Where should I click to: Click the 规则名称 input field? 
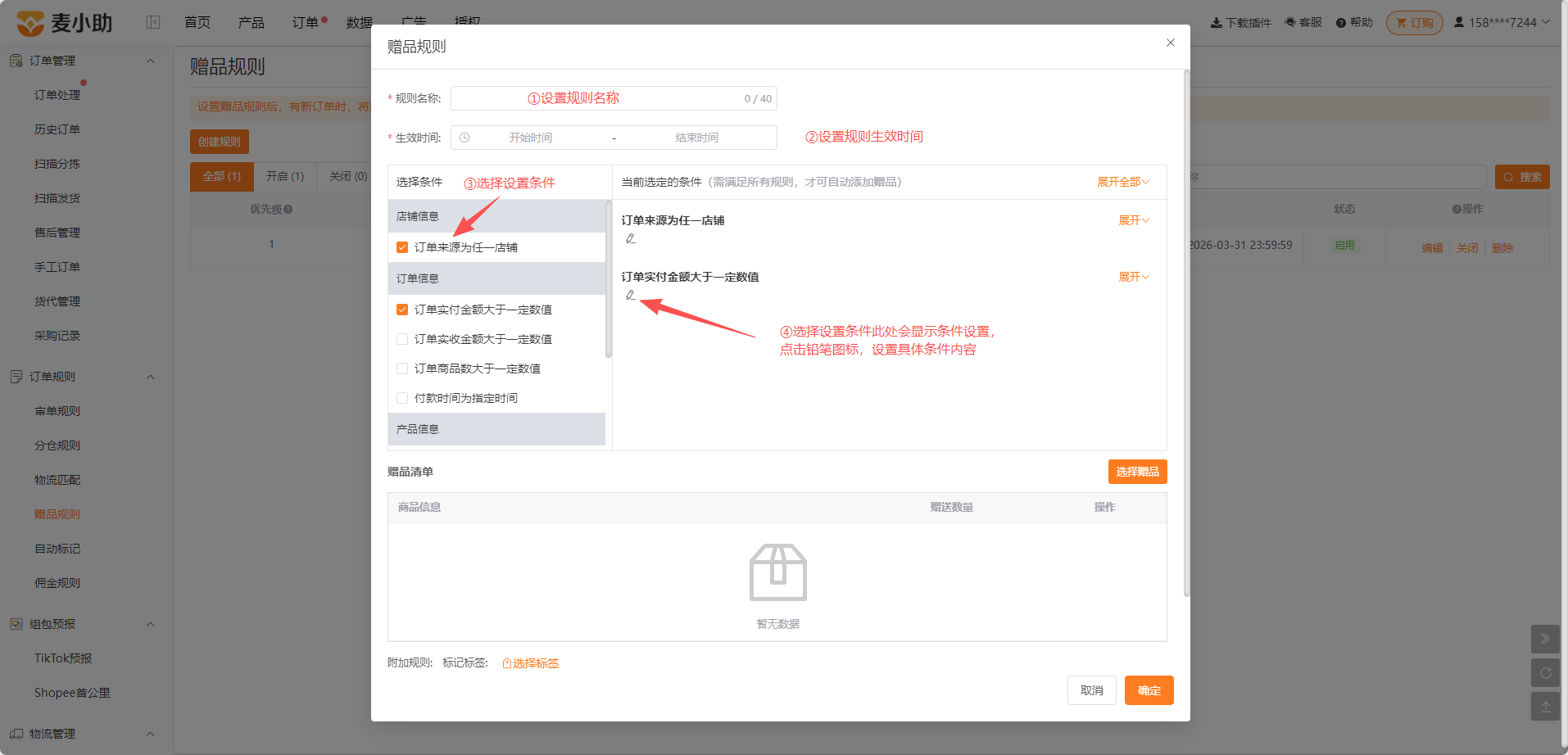pos(614,98)
